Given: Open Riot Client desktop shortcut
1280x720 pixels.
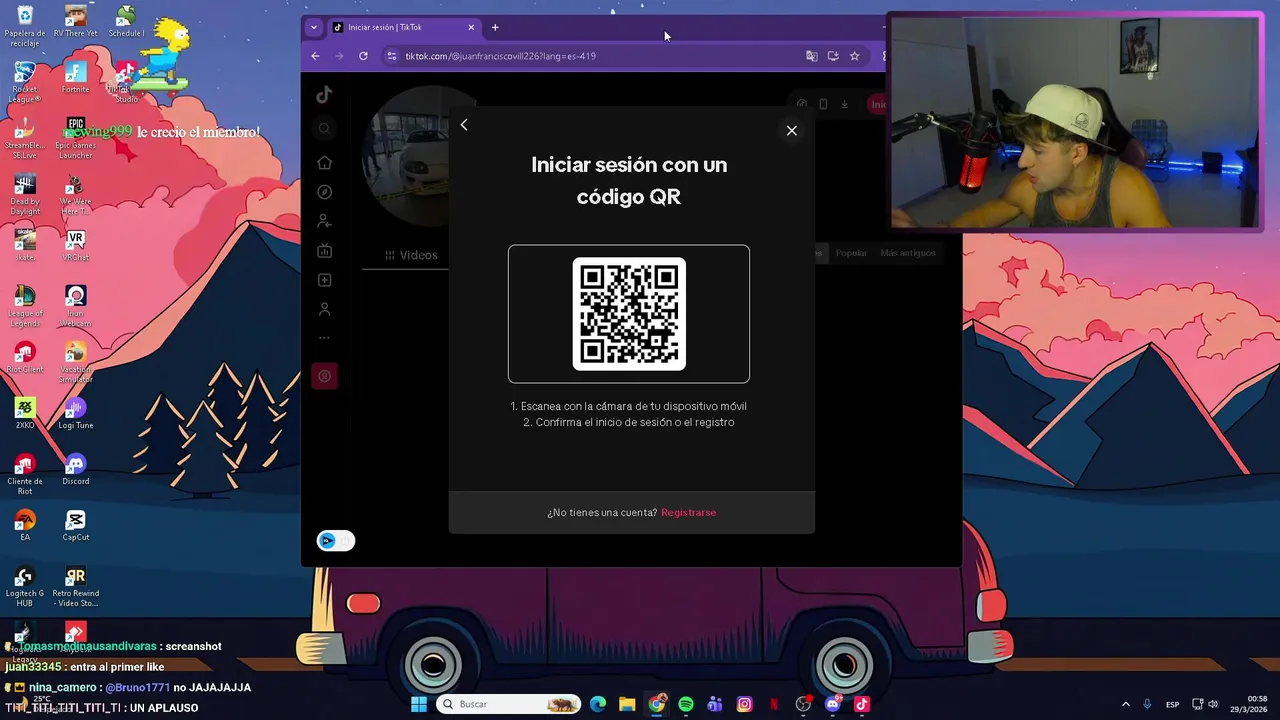Looking at the screenshot, I should tap(25, 358).
